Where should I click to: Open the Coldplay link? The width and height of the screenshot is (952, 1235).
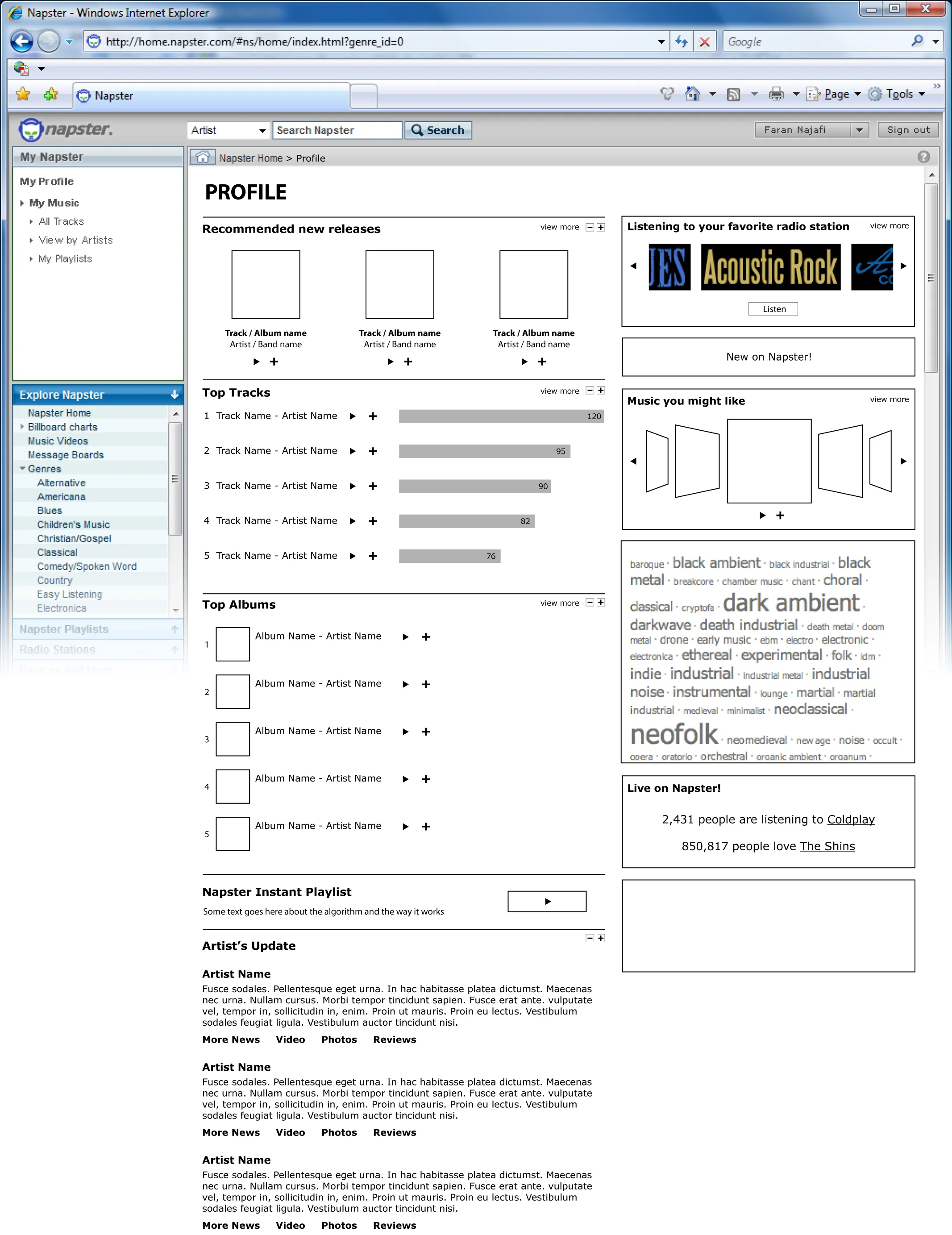(851, 819)
